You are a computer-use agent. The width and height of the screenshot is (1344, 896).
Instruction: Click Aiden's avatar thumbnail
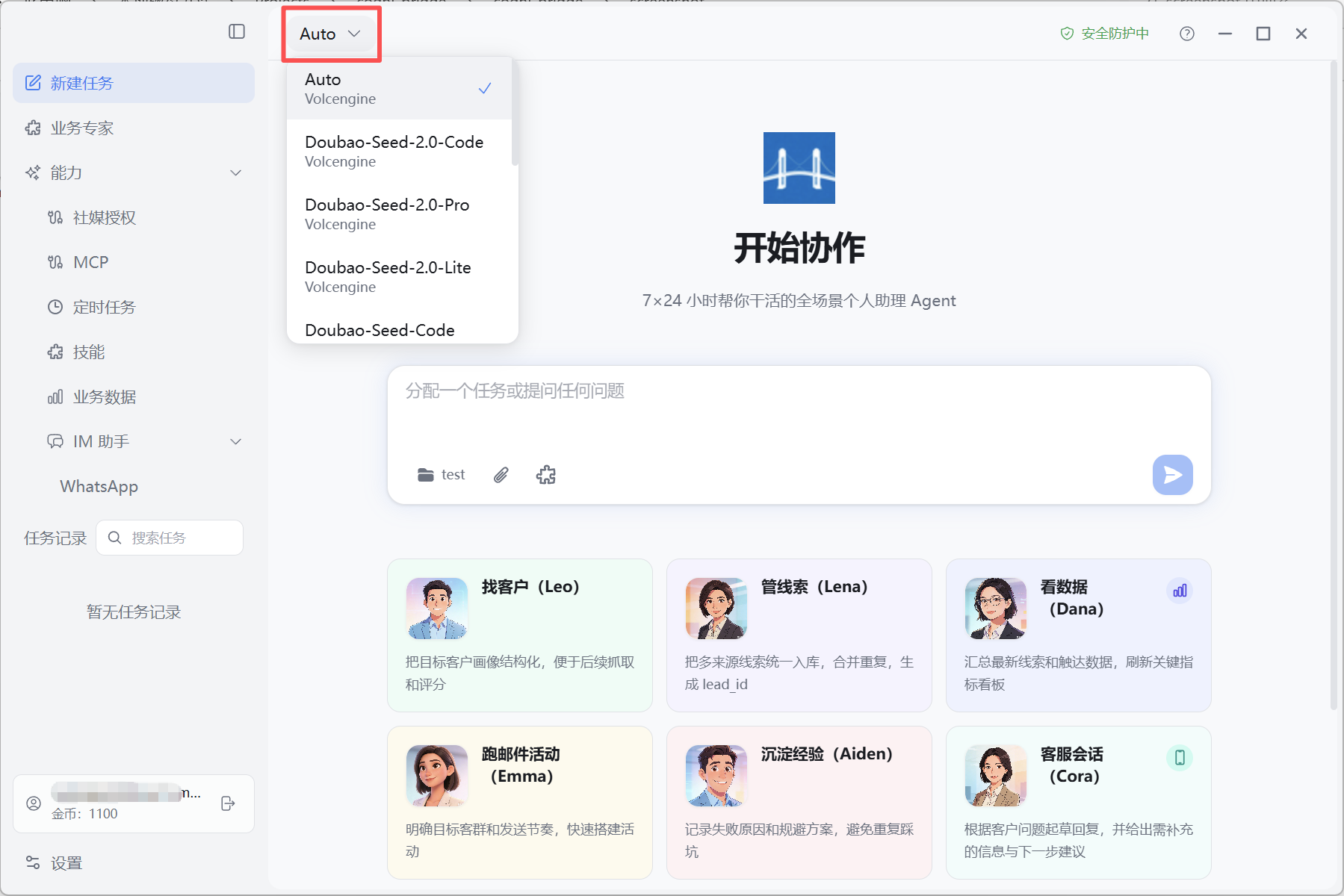point(716,776)
